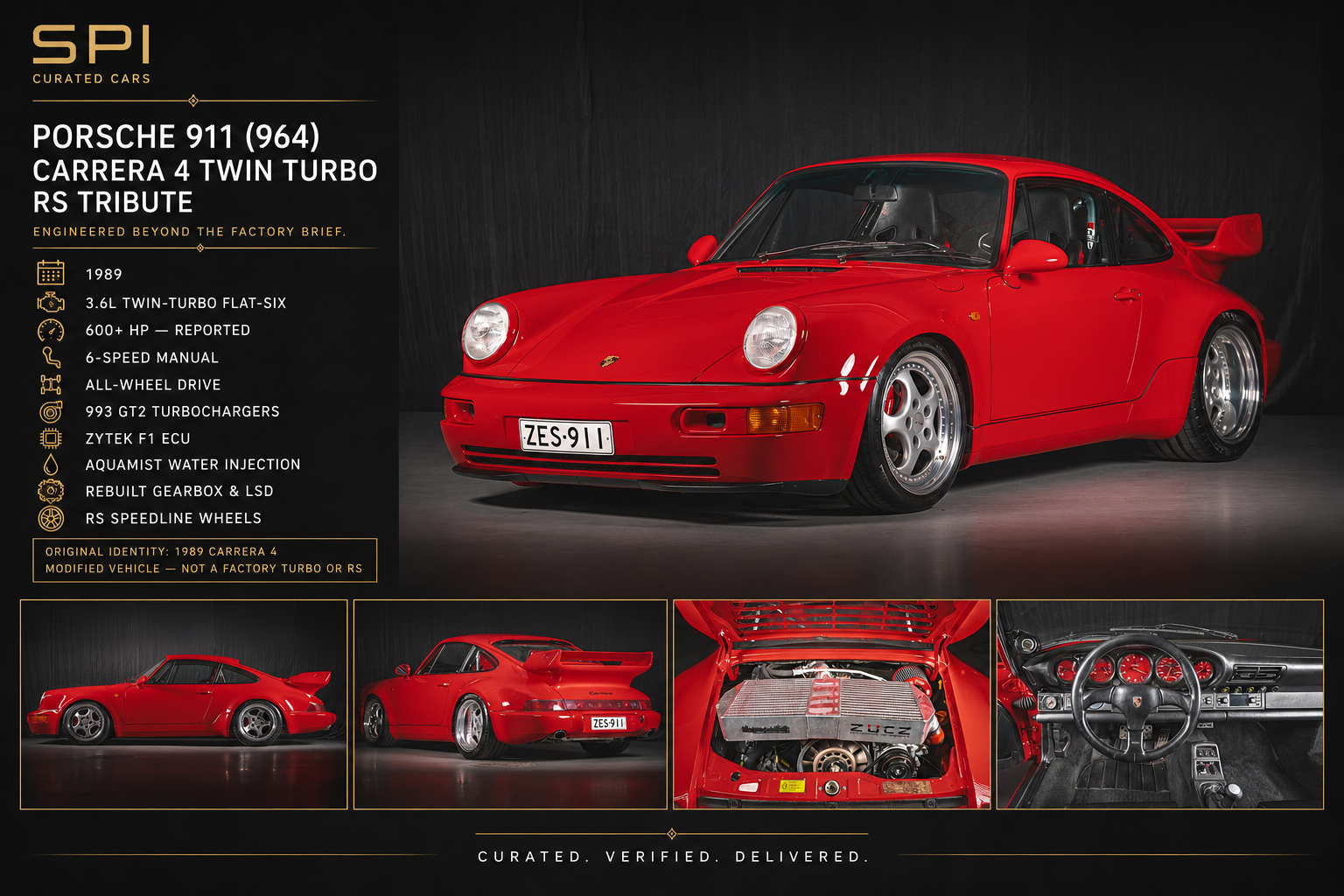Open the interior dashboard thumbnail
Screen dimensions: 1344x896
(1160, 704)
